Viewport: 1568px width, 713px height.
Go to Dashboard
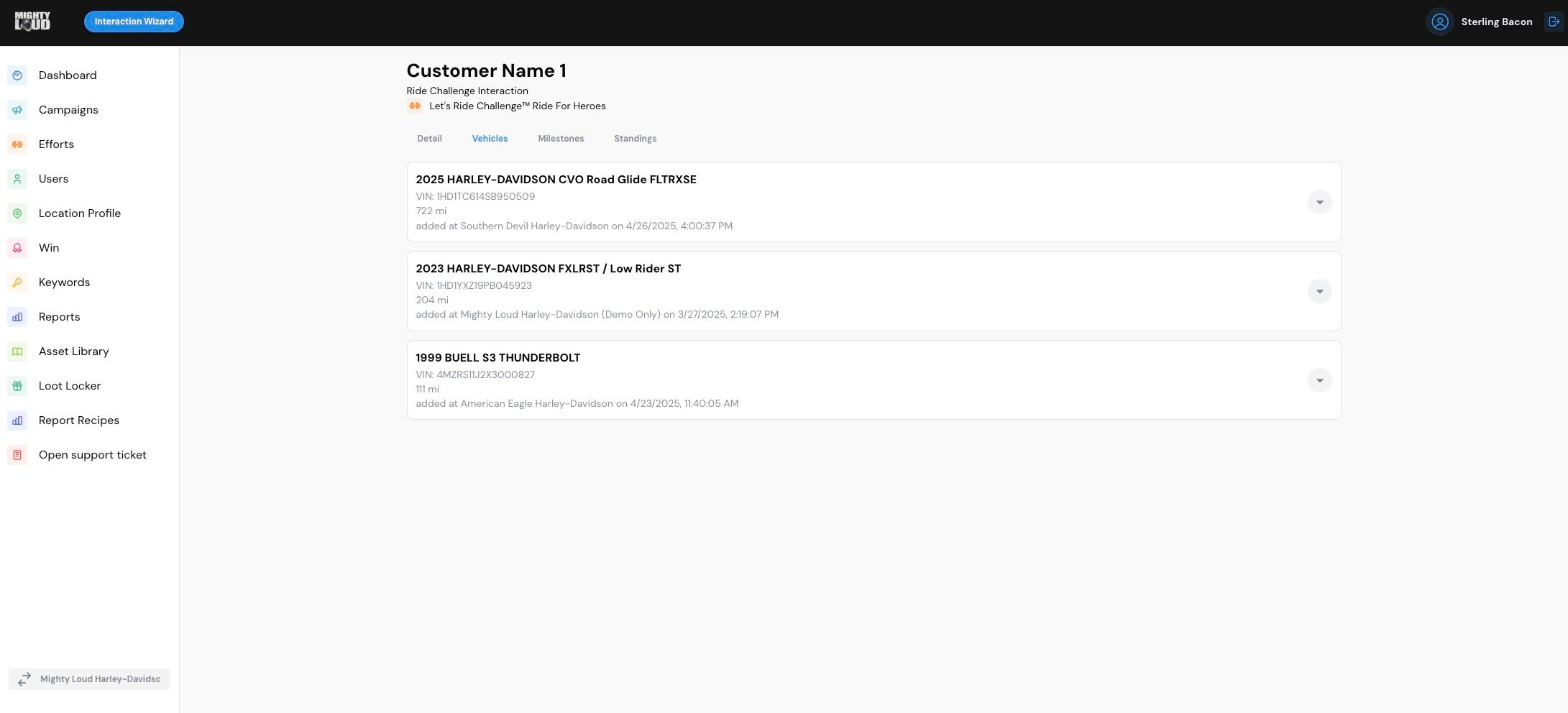[68, 75]
